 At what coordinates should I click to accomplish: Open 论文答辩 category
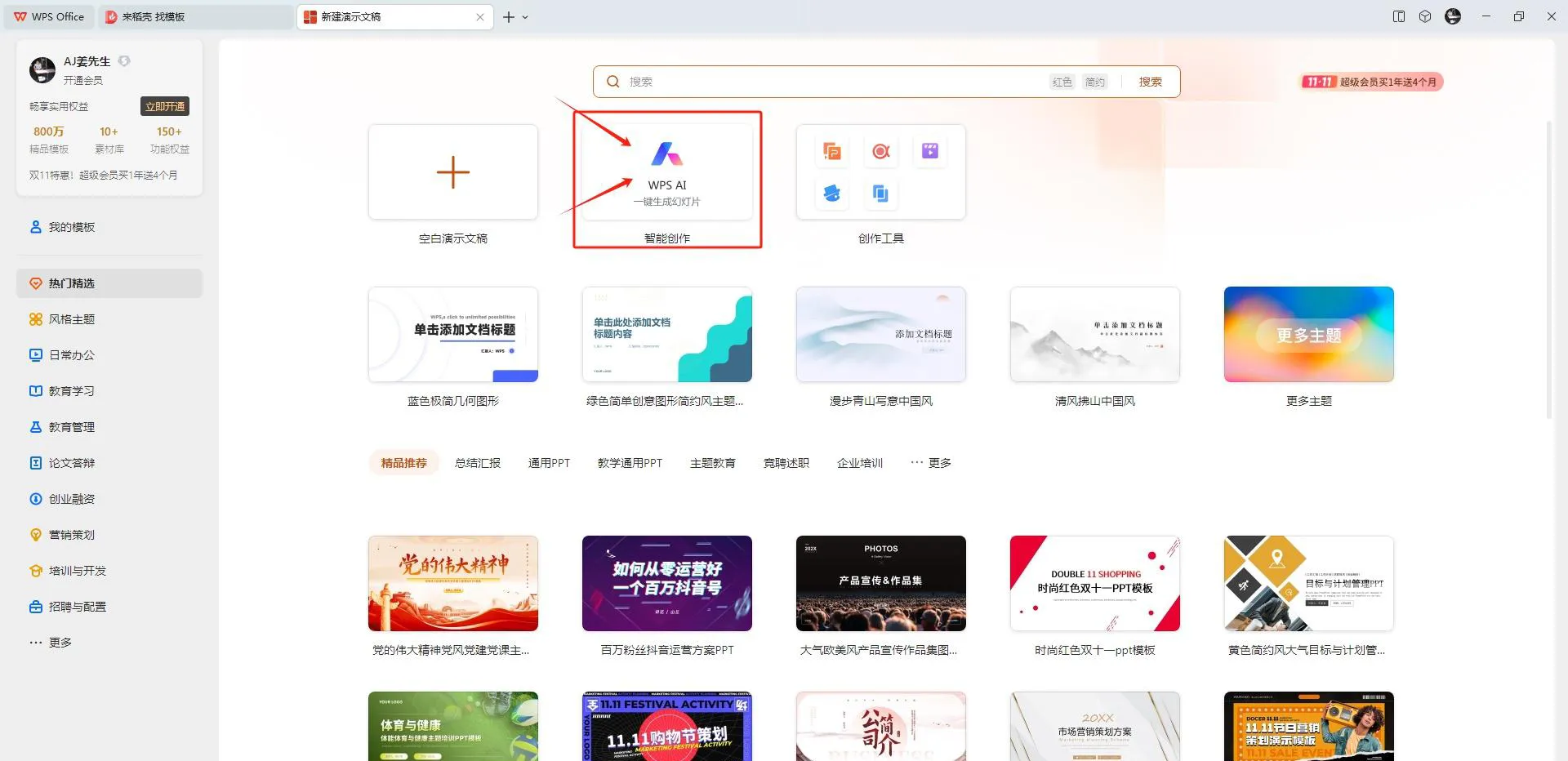[109, 463]
